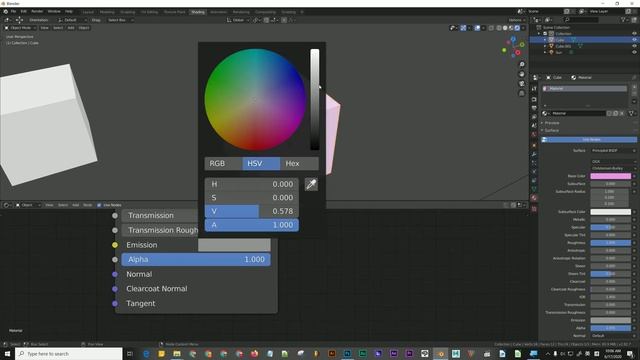Open viewport Add menu
640x360 pixels.
[x=71, y=28]
